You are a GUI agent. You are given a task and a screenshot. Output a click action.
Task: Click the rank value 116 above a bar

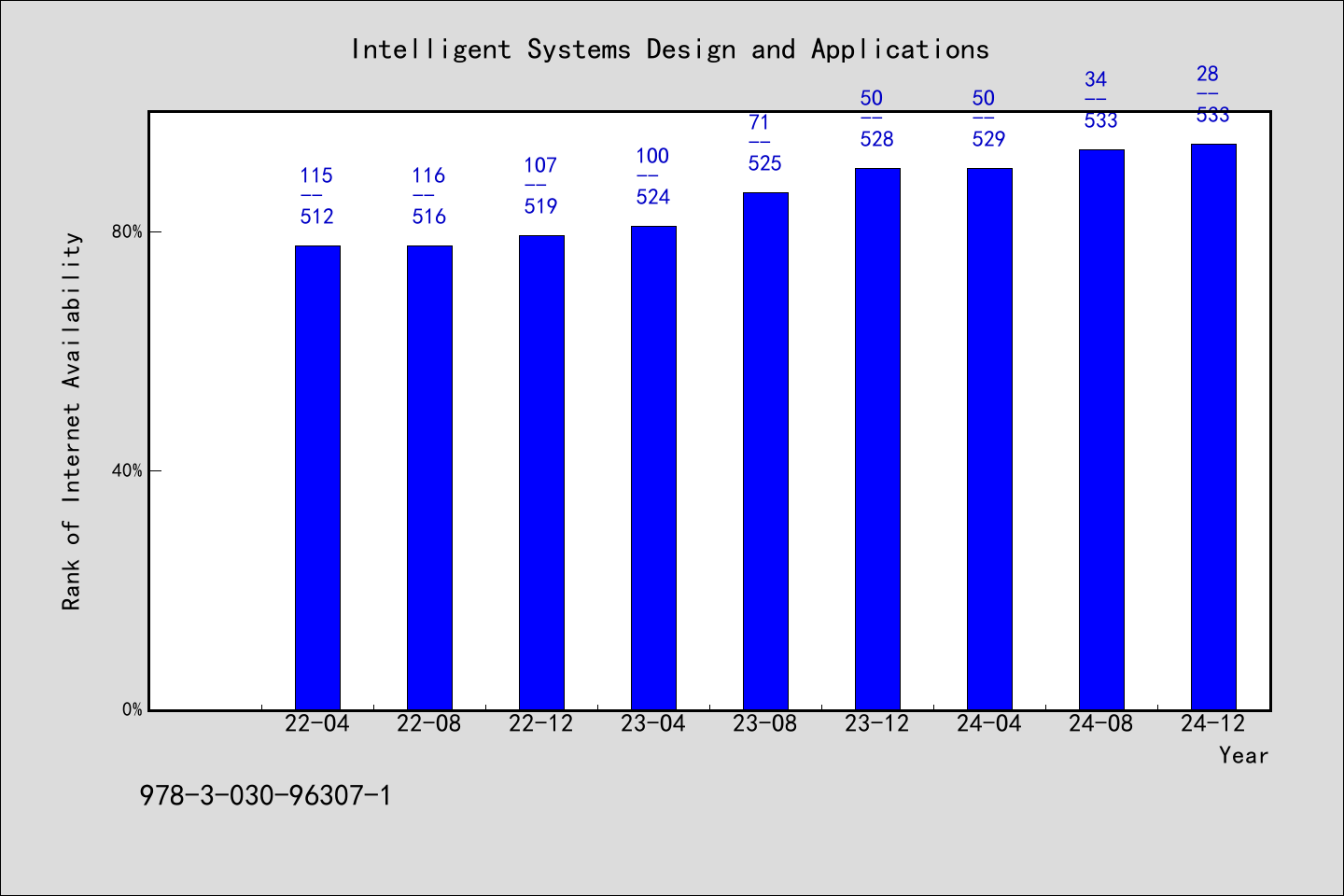pos(428,175)
